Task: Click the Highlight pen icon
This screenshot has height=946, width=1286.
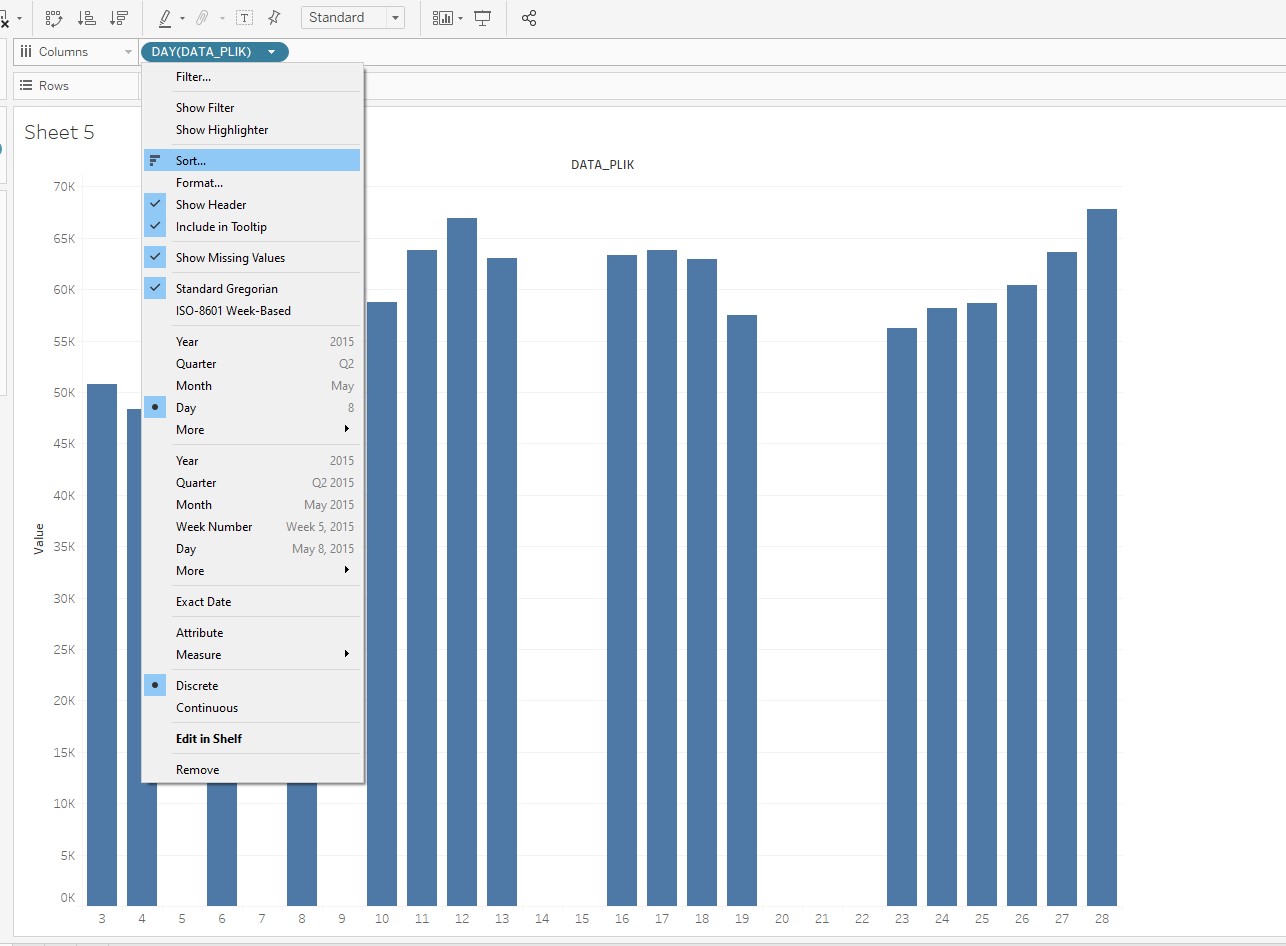Action: (165, 18)
